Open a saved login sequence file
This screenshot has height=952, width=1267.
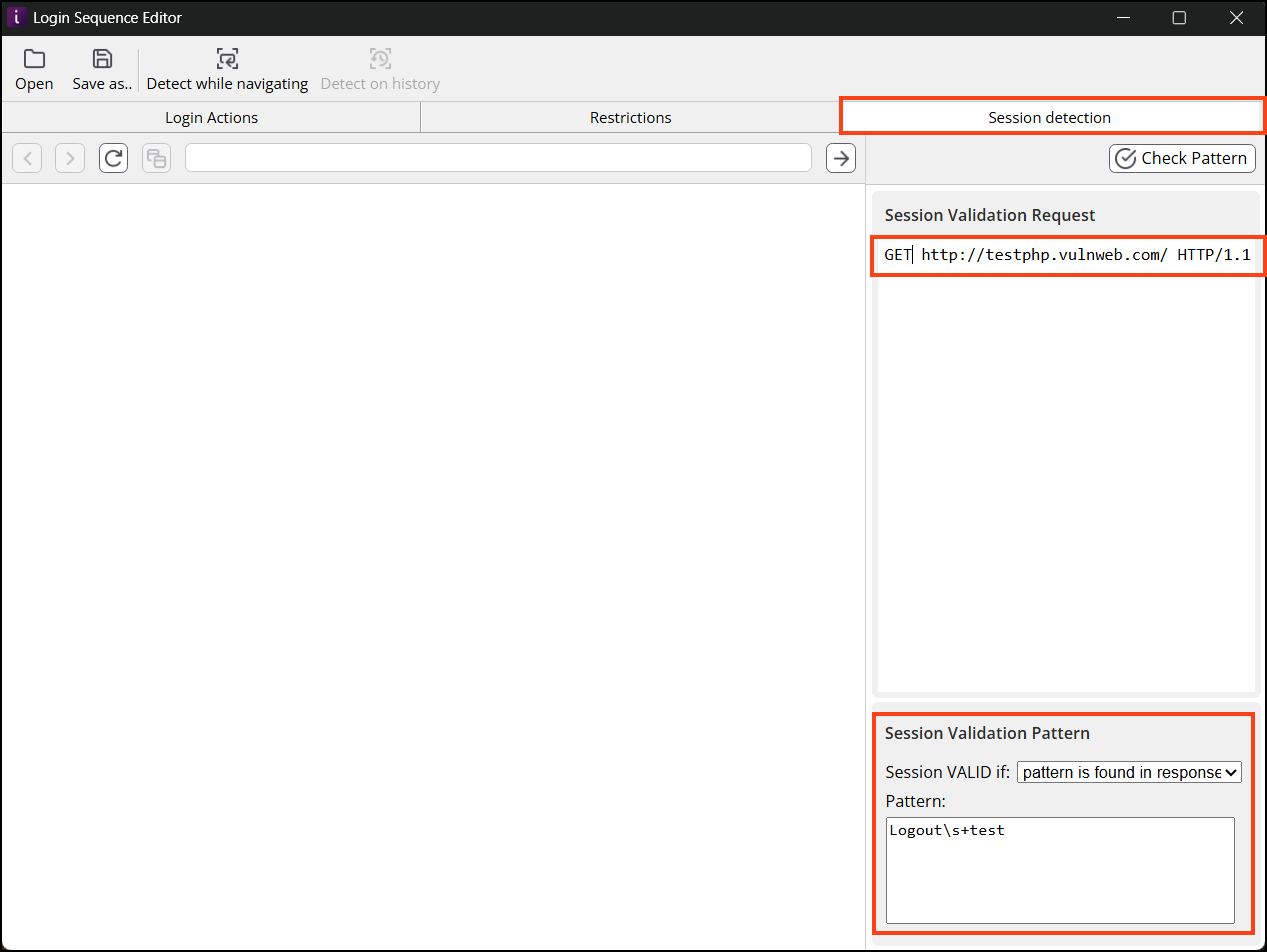pyautogui.click(x=33, y=68)
